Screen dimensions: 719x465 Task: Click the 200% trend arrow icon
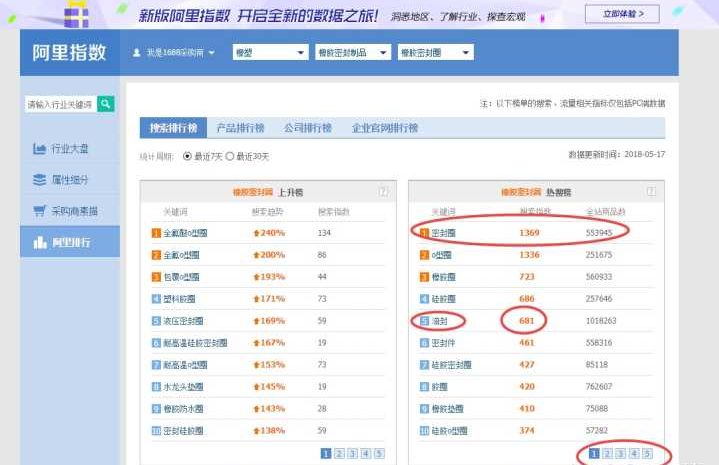tap(256, 255)
